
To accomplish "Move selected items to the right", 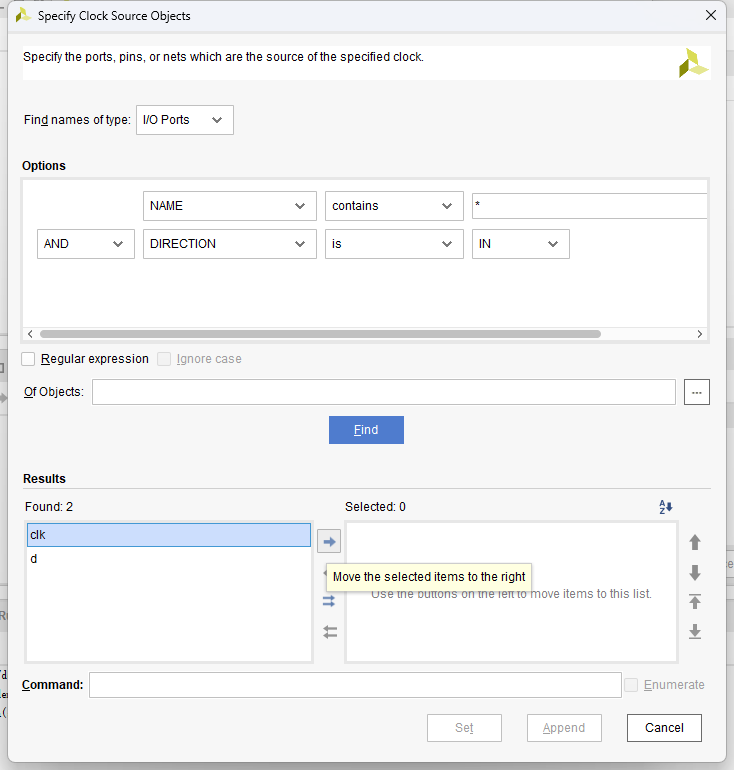I will [x=329, y=541].
